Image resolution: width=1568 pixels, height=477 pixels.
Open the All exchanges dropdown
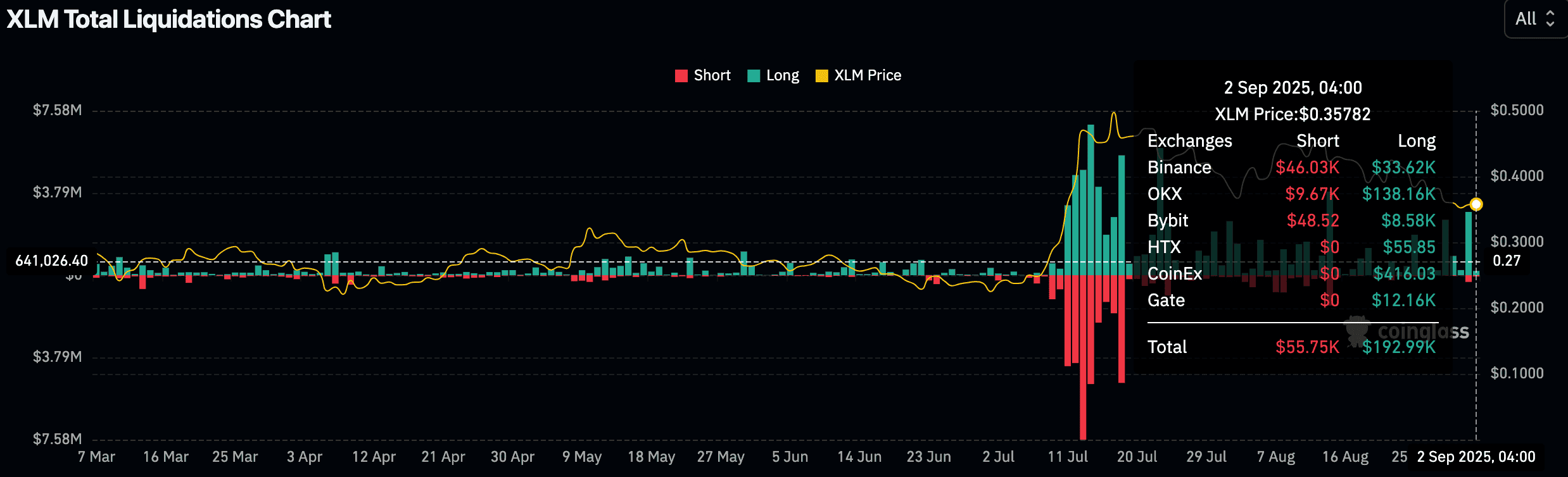coord(1536,19)
